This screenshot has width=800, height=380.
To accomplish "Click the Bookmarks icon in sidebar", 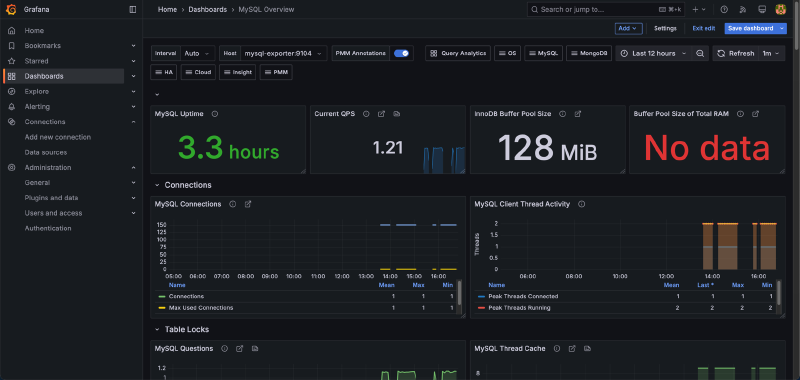I will tap(11, 46).
